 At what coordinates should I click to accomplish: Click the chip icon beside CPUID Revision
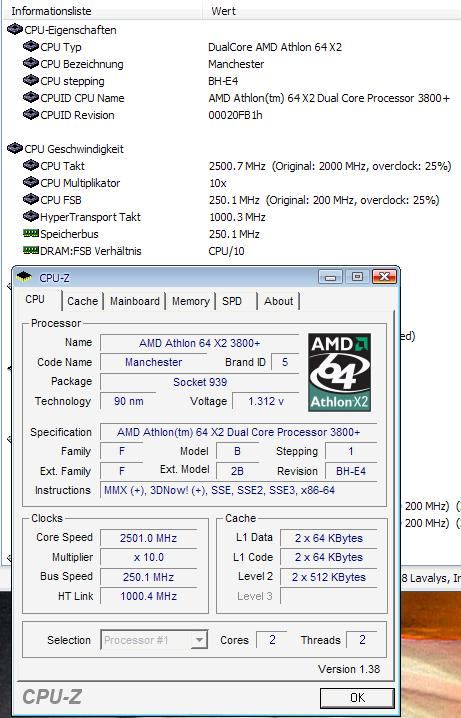pyautogui.click(x=31, y=114)
